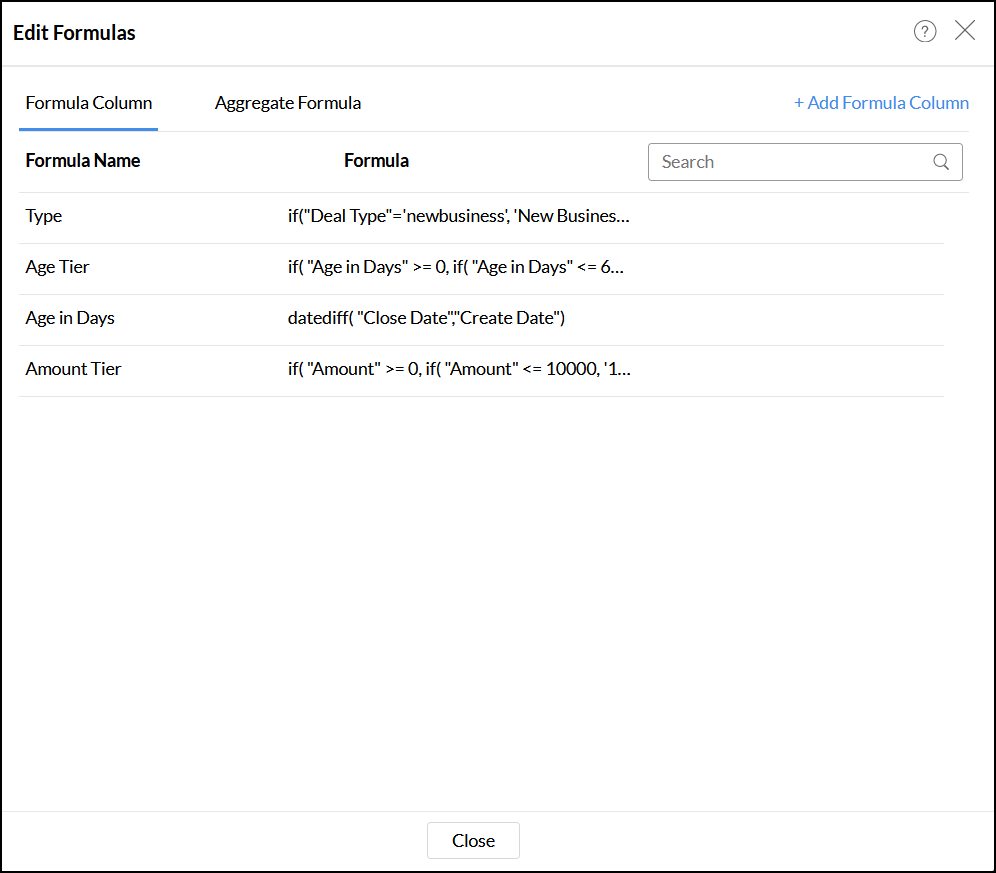Close the Edit Formulas dialog with X

tap(965, 31)
